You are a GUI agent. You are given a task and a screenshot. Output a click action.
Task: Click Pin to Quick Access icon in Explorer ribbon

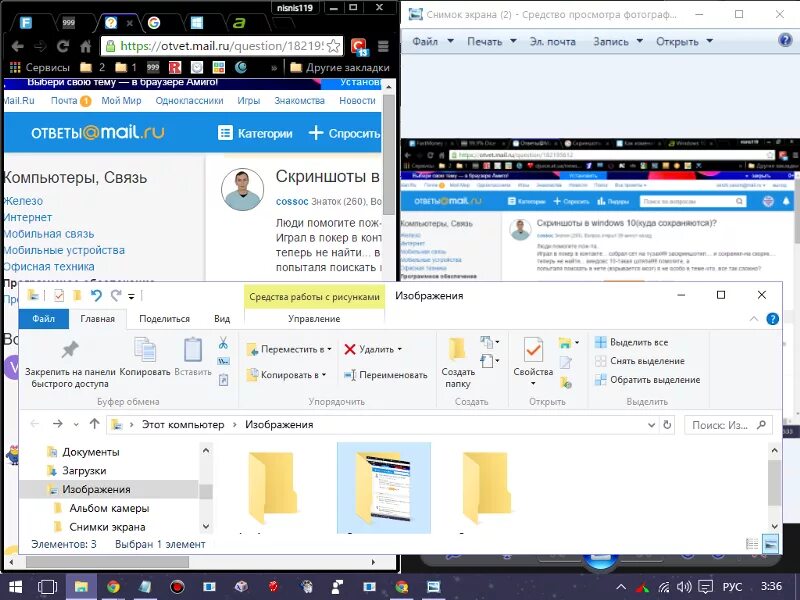tap(70, 349)
